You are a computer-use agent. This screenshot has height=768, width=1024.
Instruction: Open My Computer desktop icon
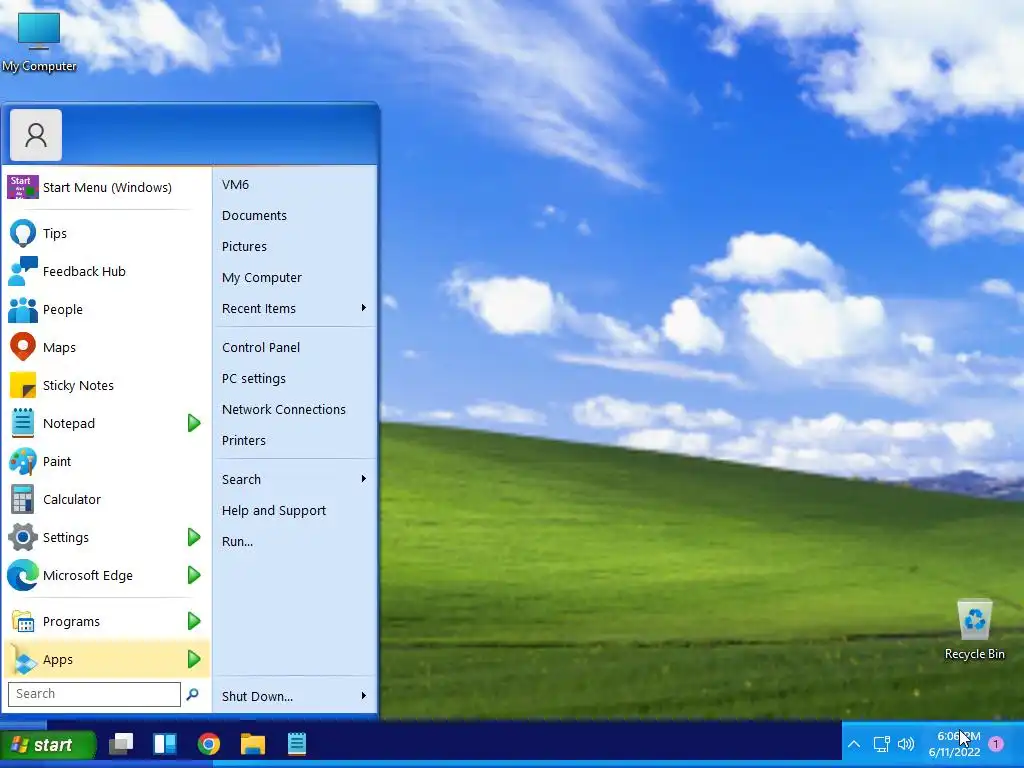(x=39, y=40)
